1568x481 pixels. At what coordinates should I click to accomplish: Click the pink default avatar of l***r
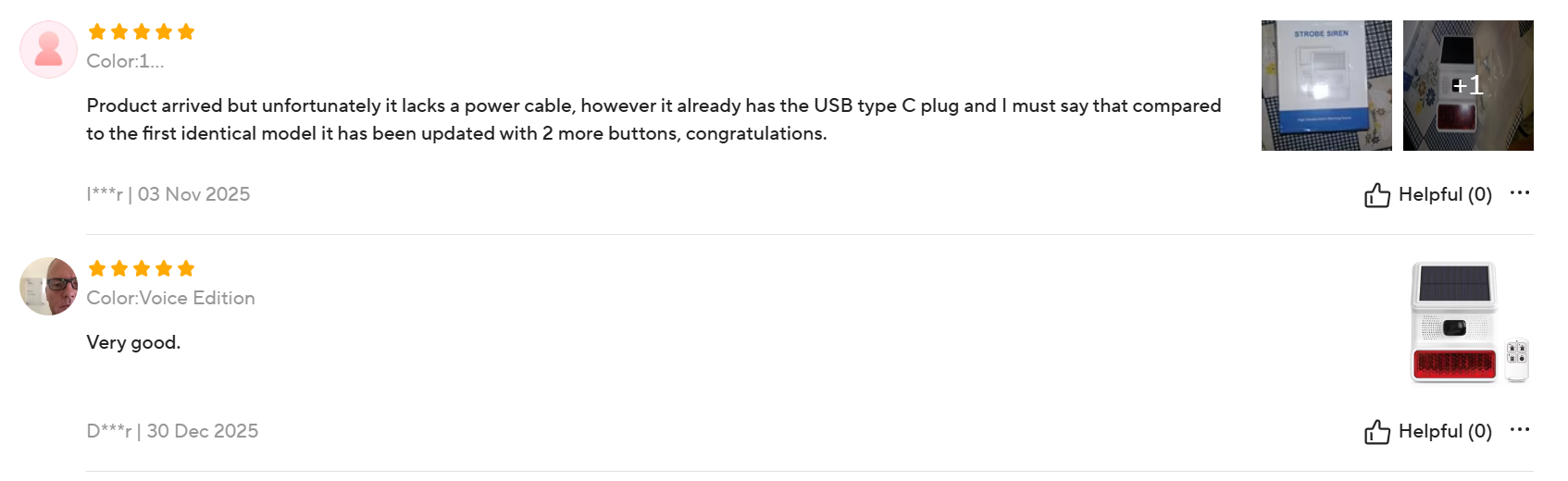48,50
